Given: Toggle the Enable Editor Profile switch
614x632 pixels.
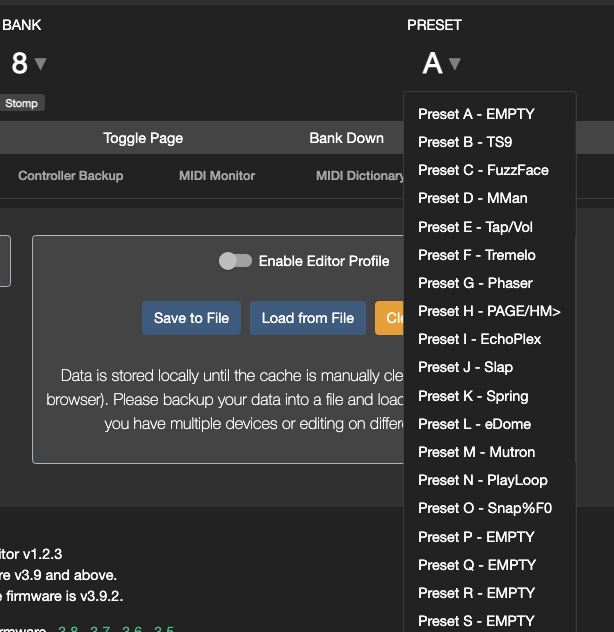Looking at the screenshot, I should pyautogui.click(x=235, y=261).
